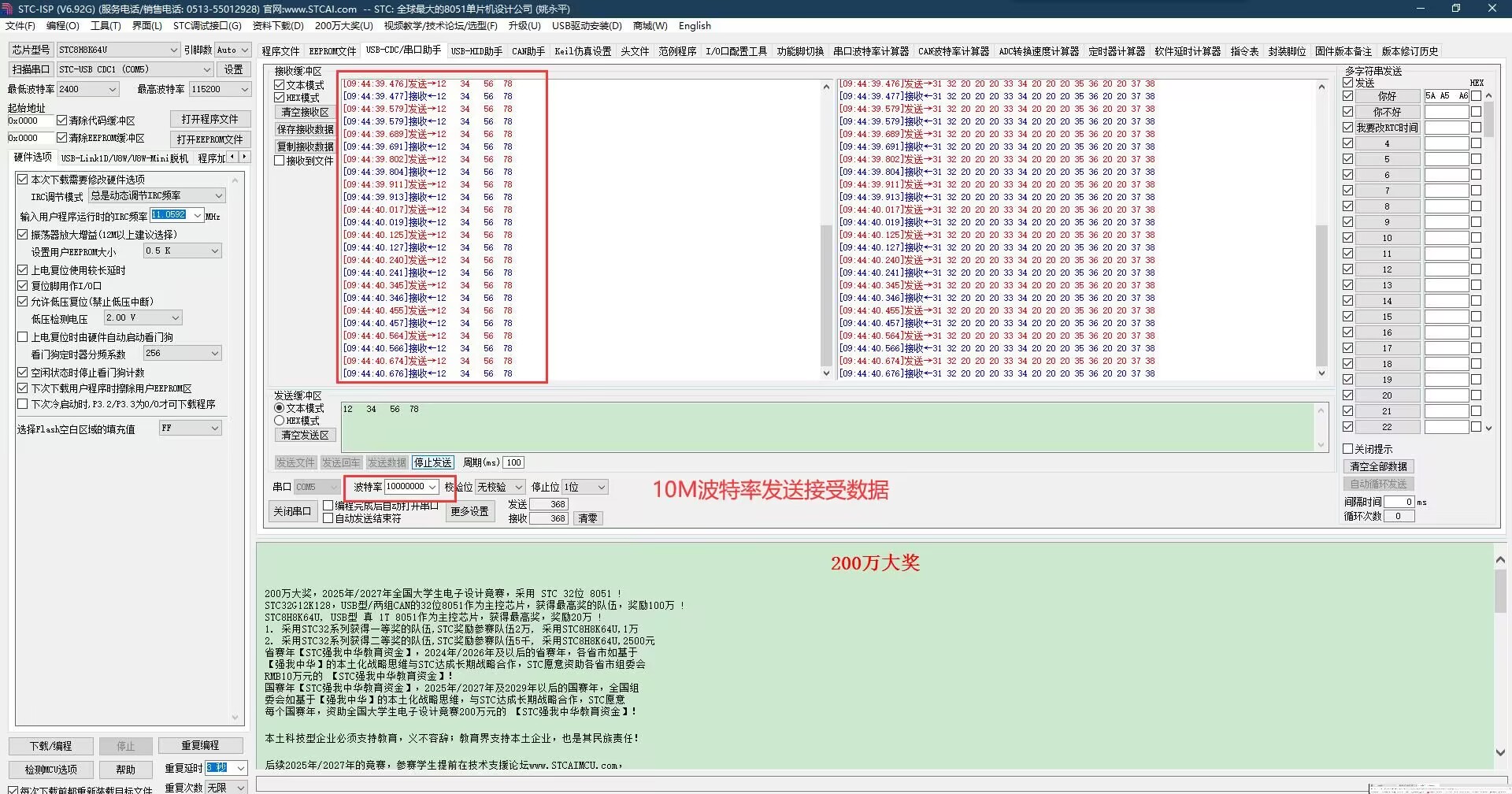
Task: Open the 最高波特率 115200 dropdown
Action: tap(220, 89)
